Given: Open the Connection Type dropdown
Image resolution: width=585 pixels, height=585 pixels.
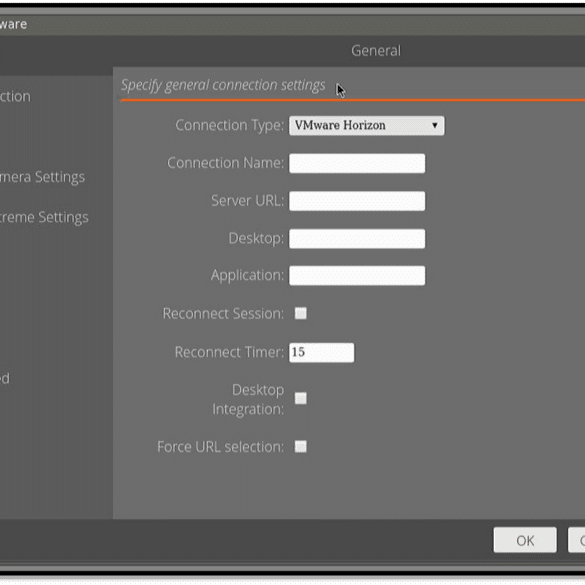Looking at the screenshot, I should click(x=366, y=125).
